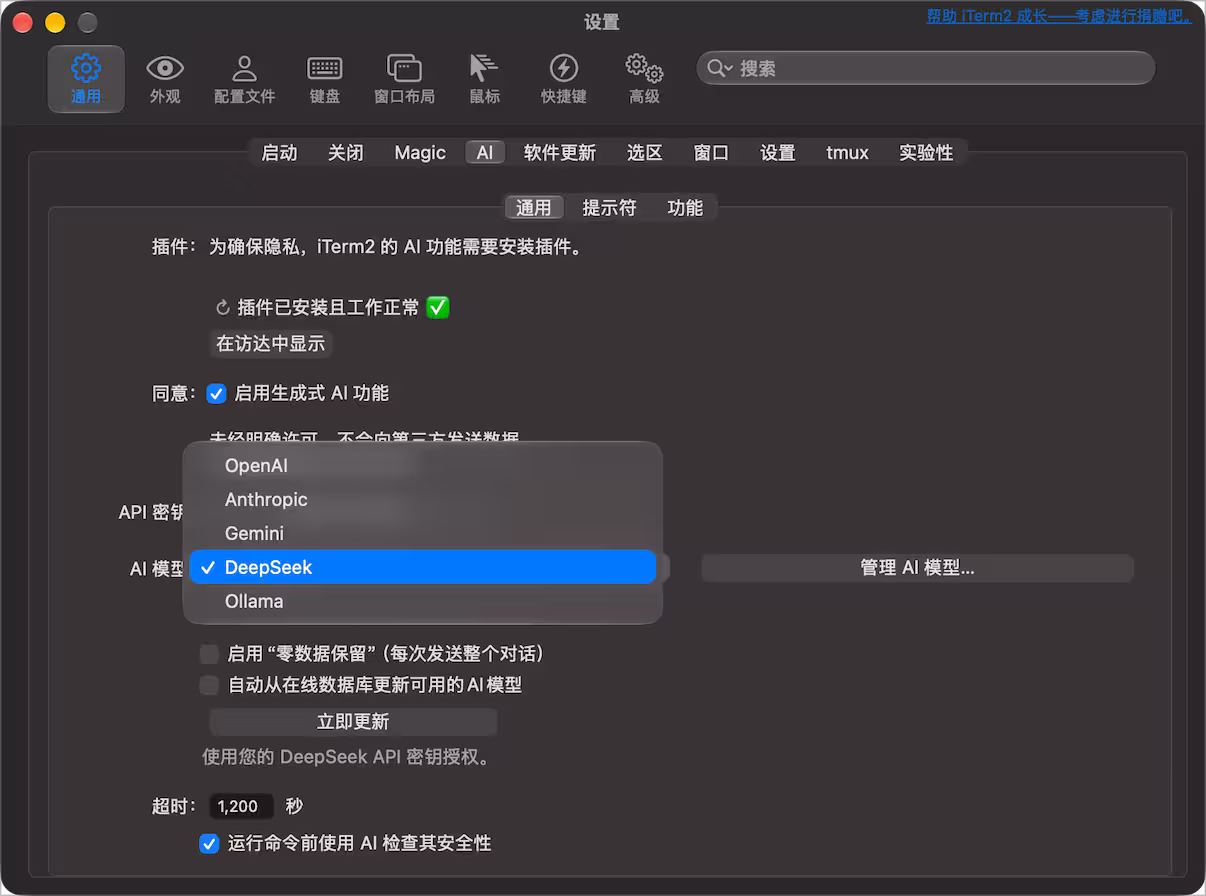Open the 键盘 Keys pane
Screen dimensions: 1206x896
(325, 79)
